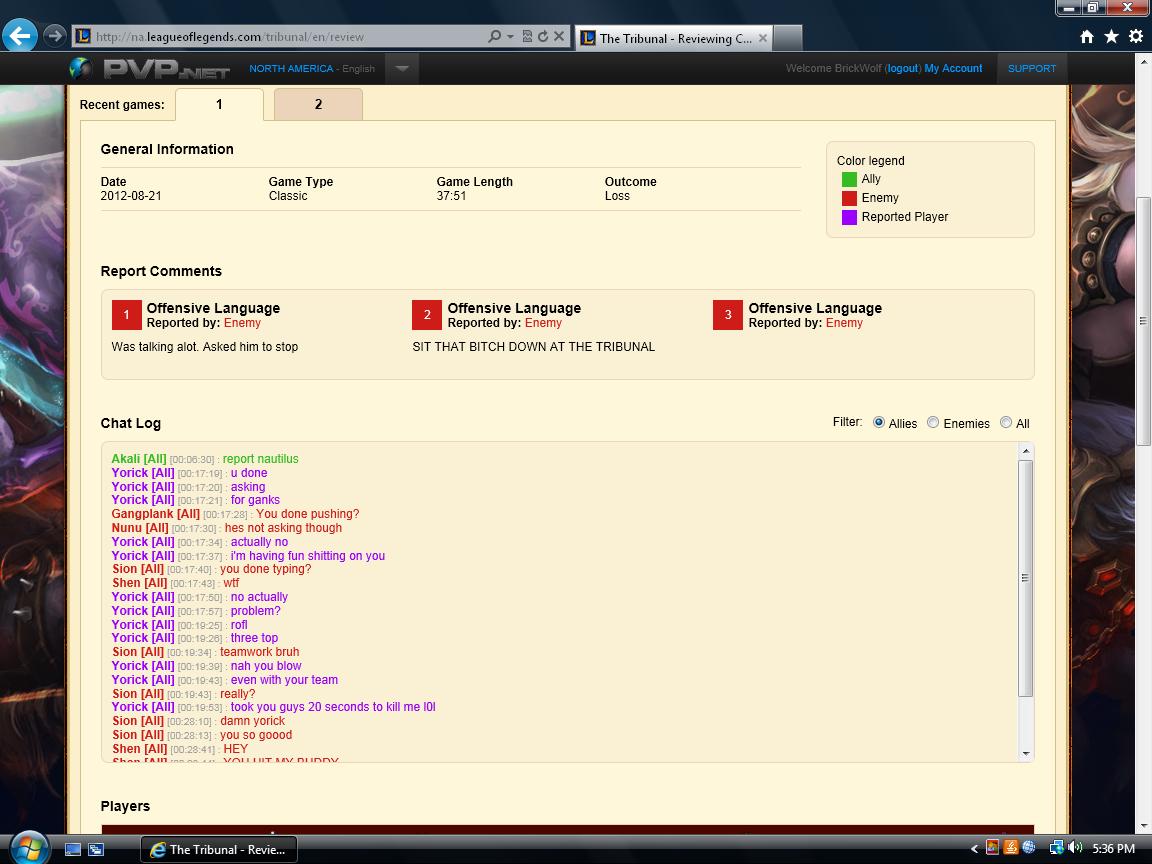Click the browser Back arrow button
Screen dimensions: 1152x864
tap(20, 36)
